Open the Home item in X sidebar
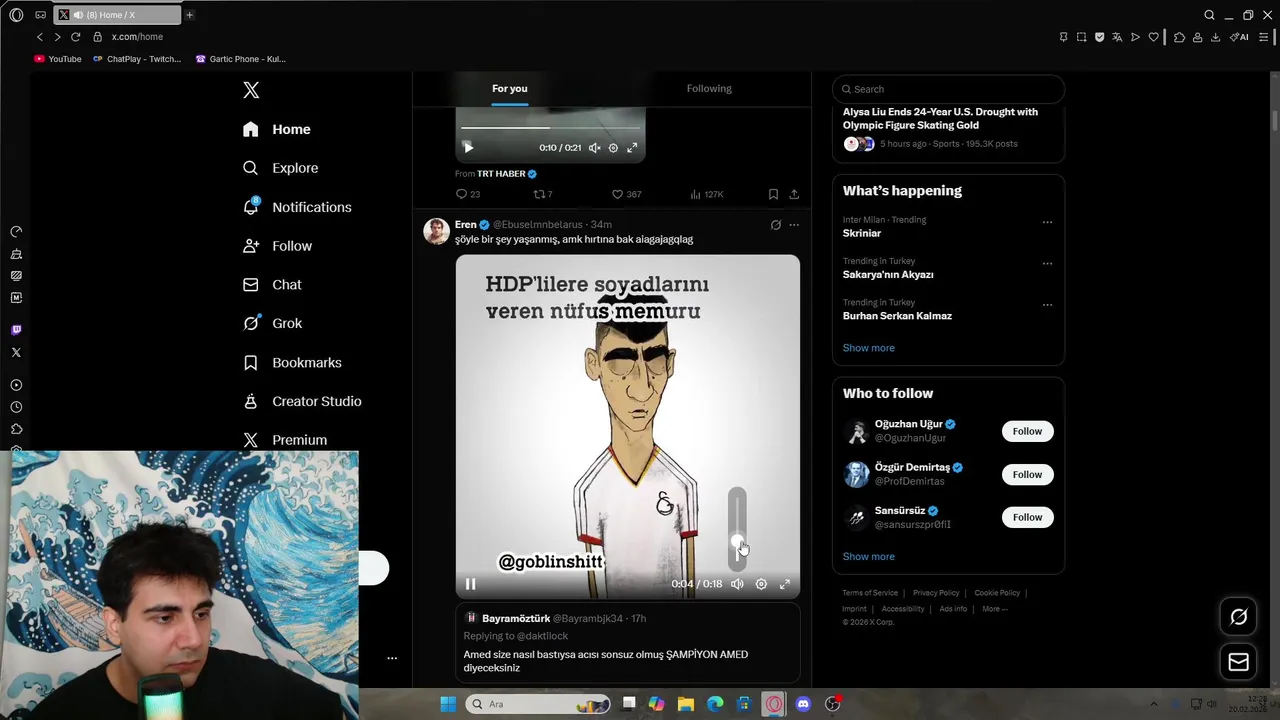The height and width of the screenshot is (720, 1280). pos(277,129)
